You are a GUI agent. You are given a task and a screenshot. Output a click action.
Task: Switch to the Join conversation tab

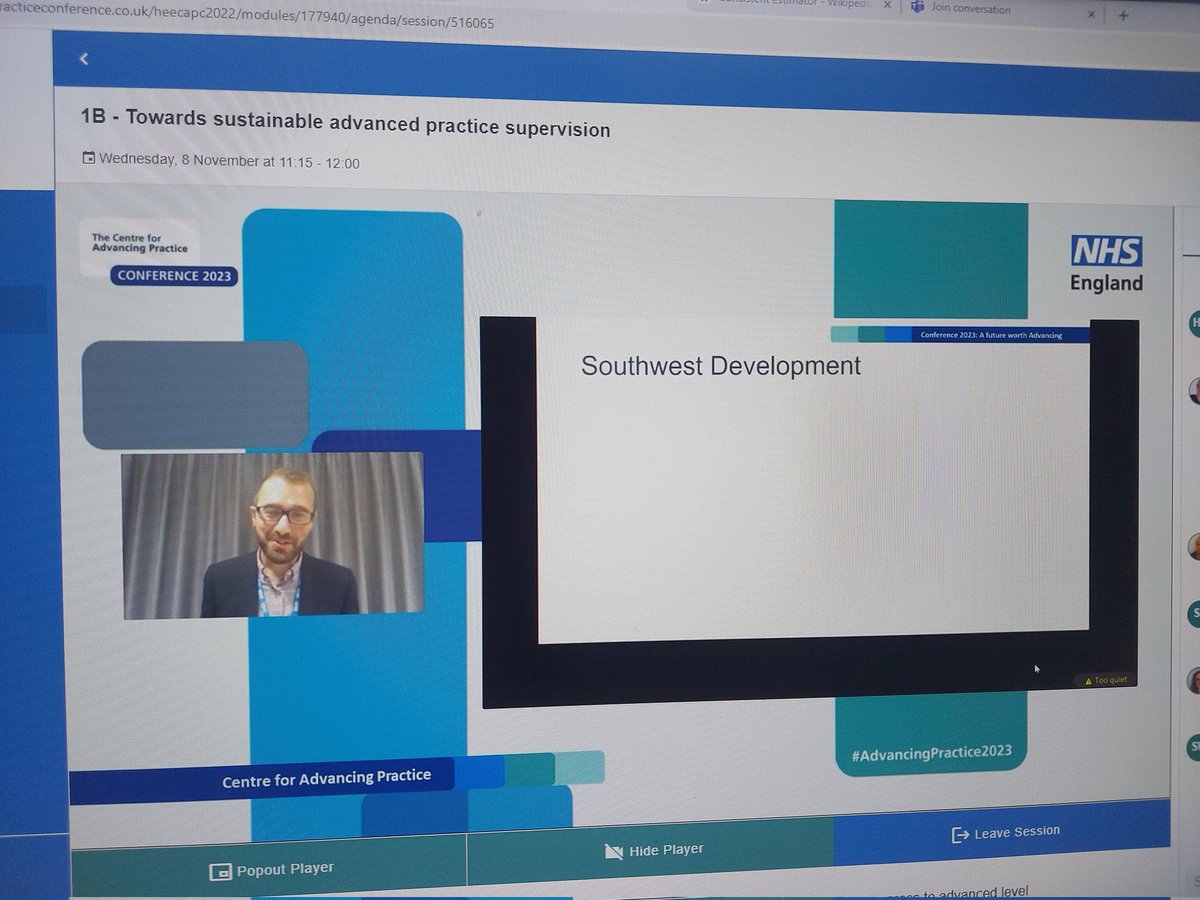pyautogui.click(x=975, y=8)
